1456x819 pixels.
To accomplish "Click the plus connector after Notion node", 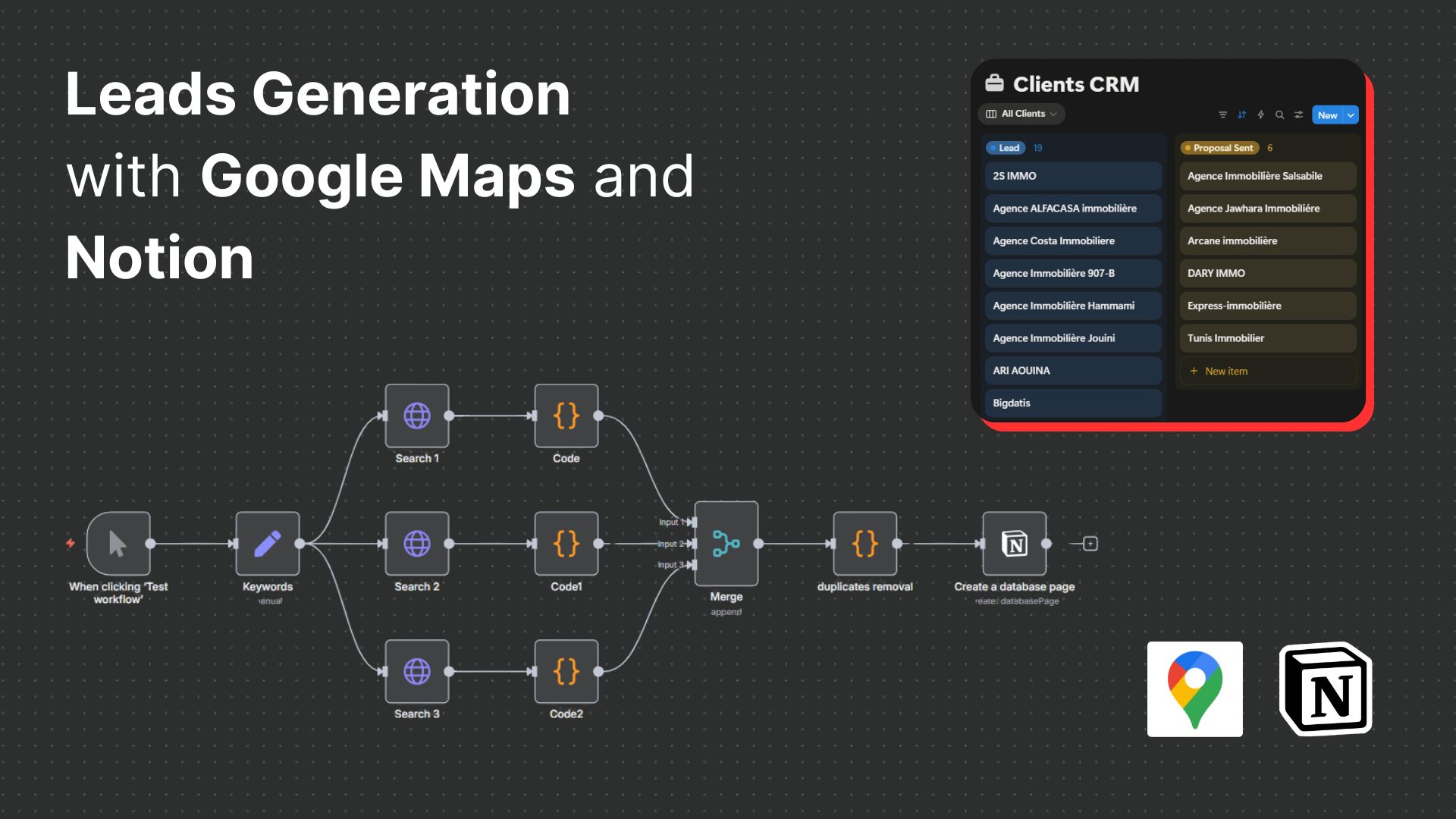I will click(1090, 544).
